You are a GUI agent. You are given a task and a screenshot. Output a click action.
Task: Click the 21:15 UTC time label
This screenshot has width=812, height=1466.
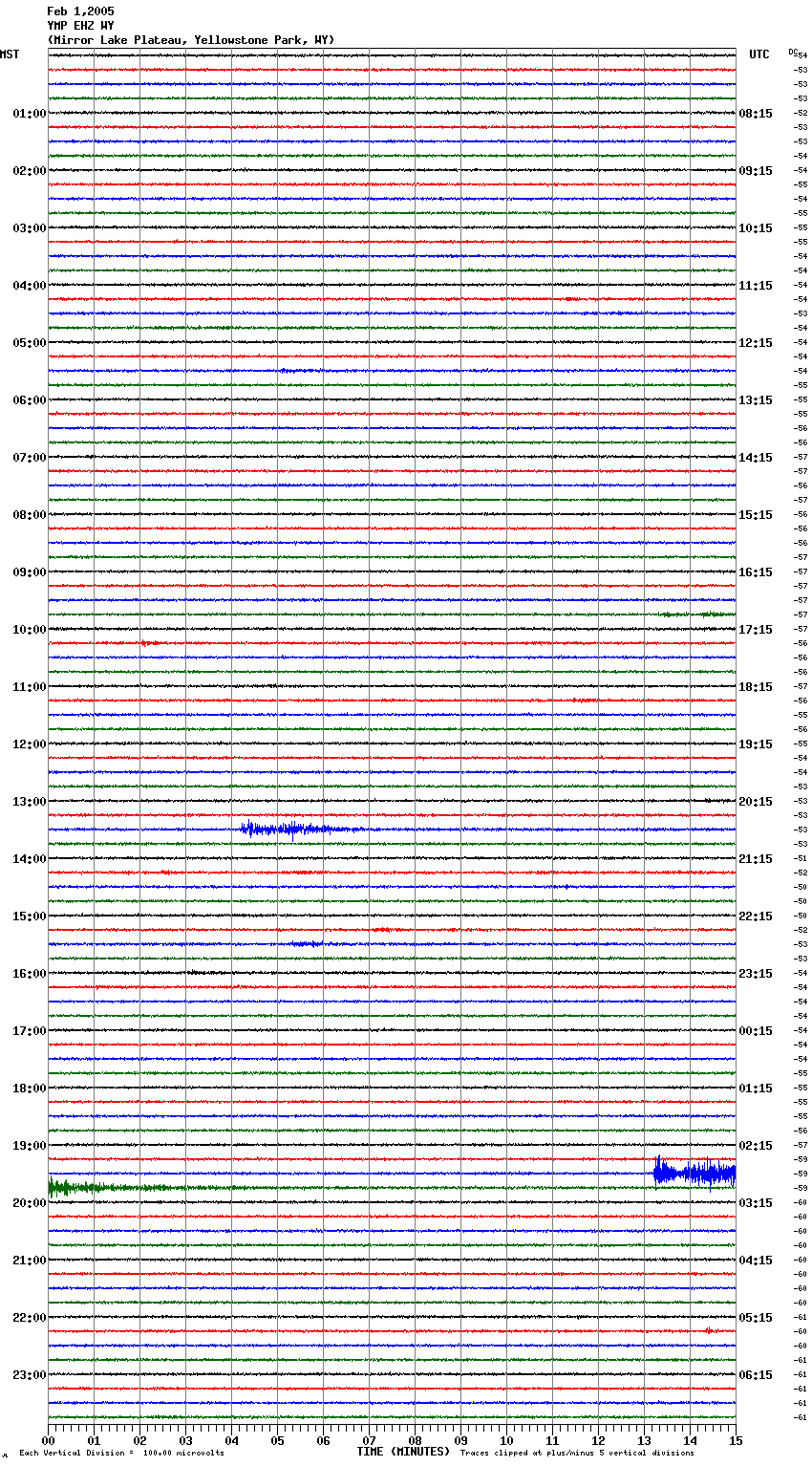(x=756, y=859)
